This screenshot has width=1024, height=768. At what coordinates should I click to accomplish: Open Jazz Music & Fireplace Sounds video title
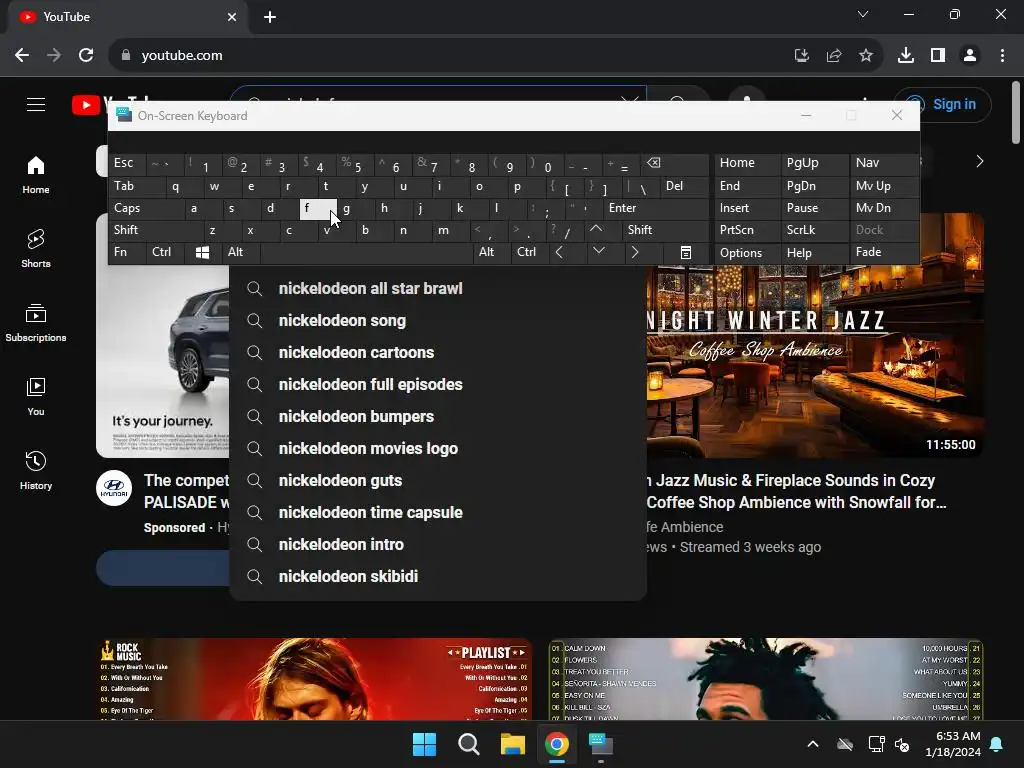pyautogui.click(x=795, y=491)
